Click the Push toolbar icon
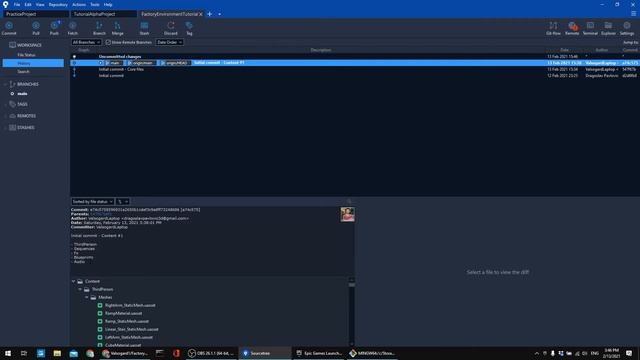640x360 pixels. coord(54,28)
